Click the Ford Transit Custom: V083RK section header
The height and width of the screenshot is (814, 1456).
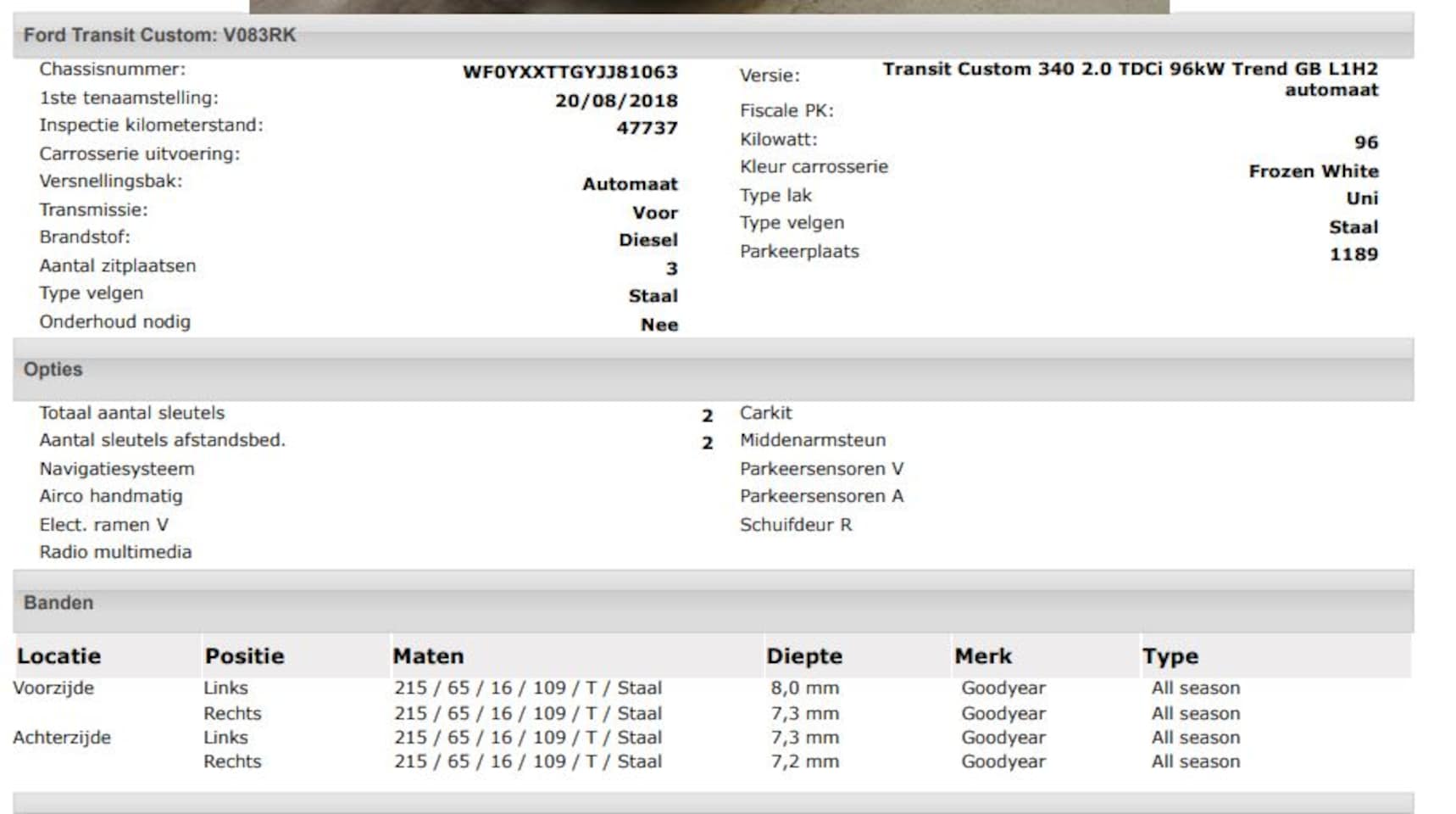(x=159, y=36)
